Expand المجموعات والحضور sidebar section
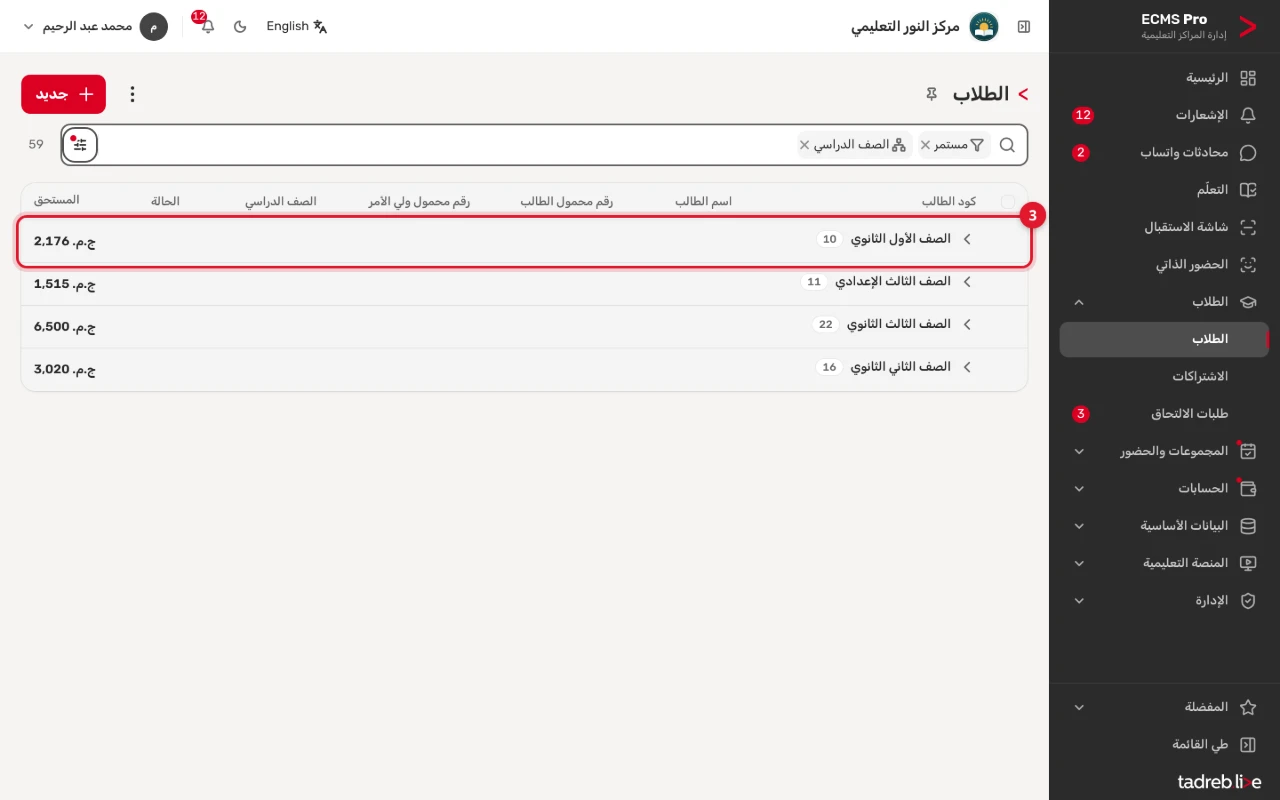 tap(1079, 452)
